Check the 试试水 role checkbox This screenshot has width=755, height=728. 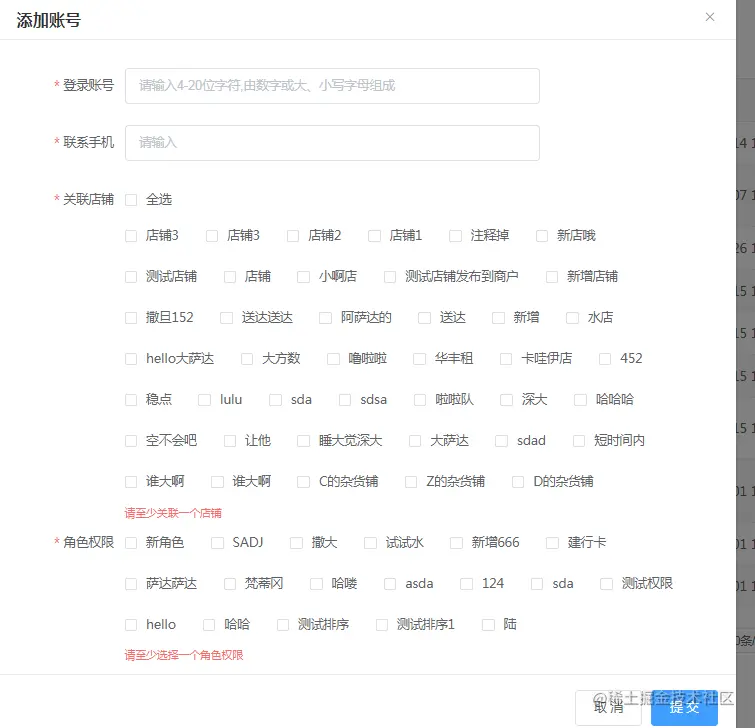370,543
